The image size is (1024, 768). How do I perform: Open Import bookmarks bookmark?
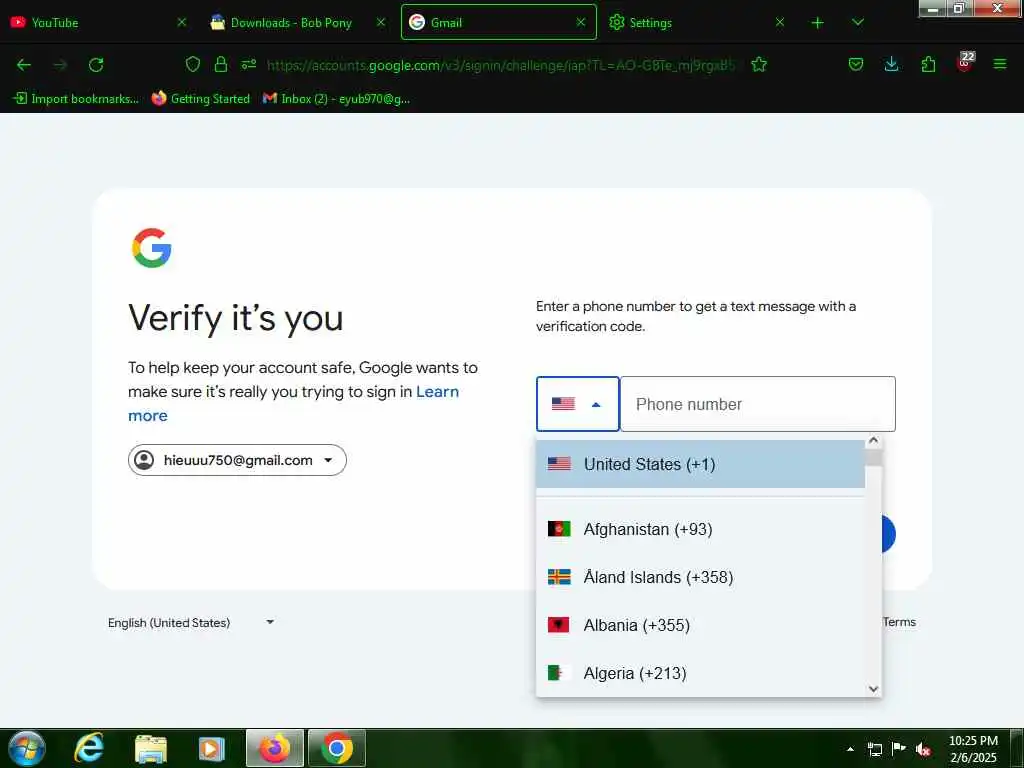pyautogui.click(x=76, y=99)
